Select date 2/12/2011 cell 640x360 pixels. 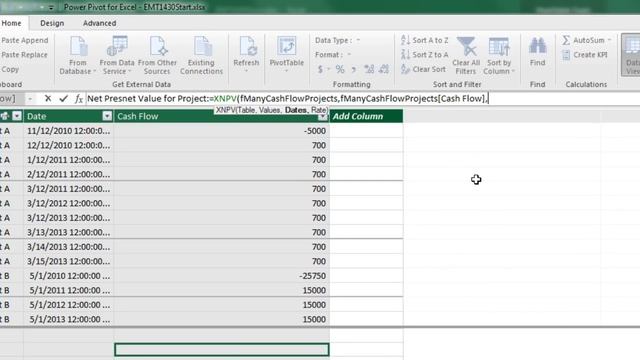tap(69, 174)
